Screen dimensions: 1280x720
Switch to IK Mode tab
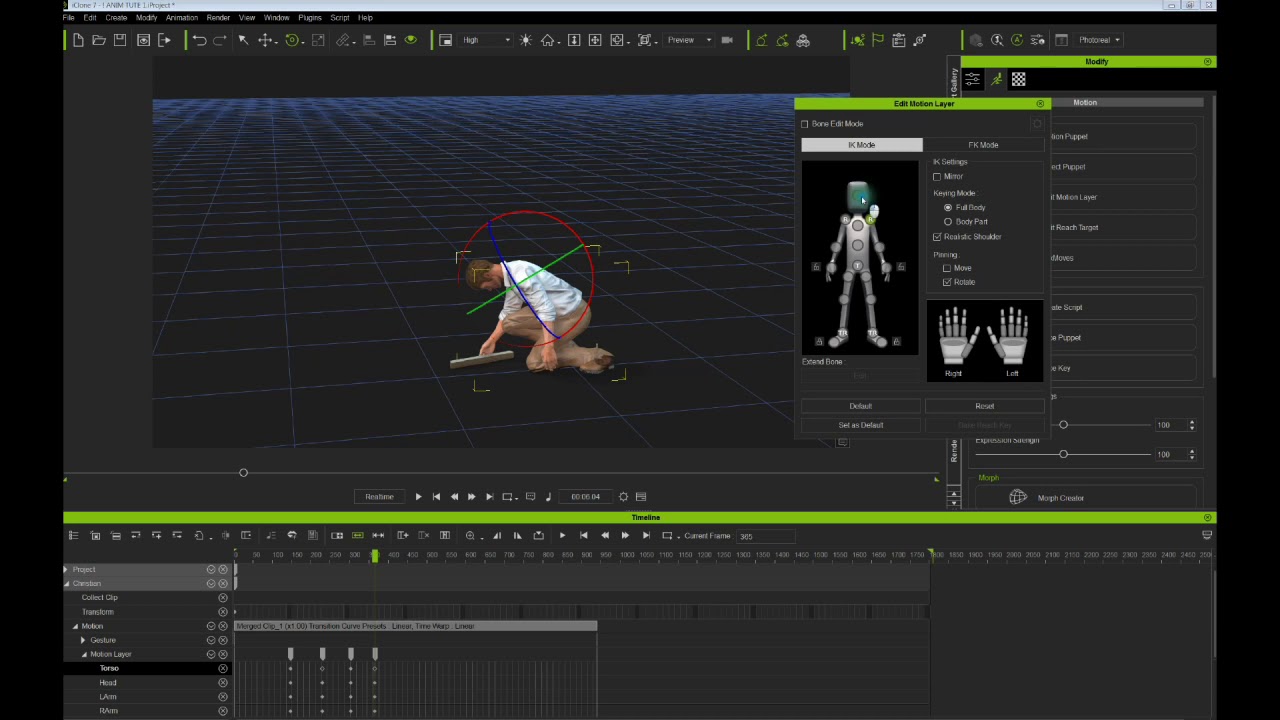tap(861, 145)
